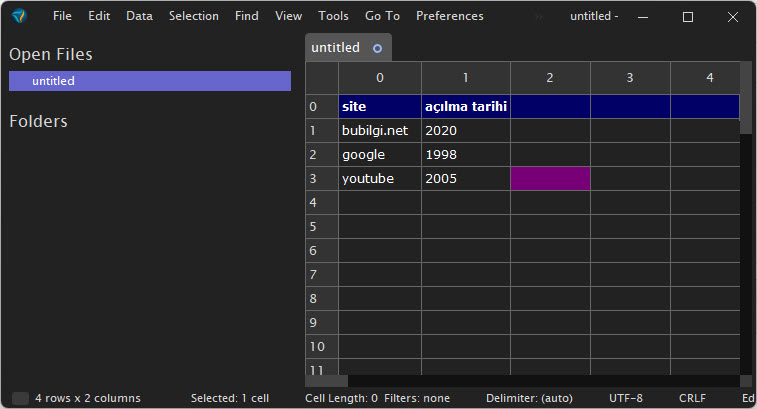Open the File menu
This screenshot has height=409, width=757.
coord(62,16)
